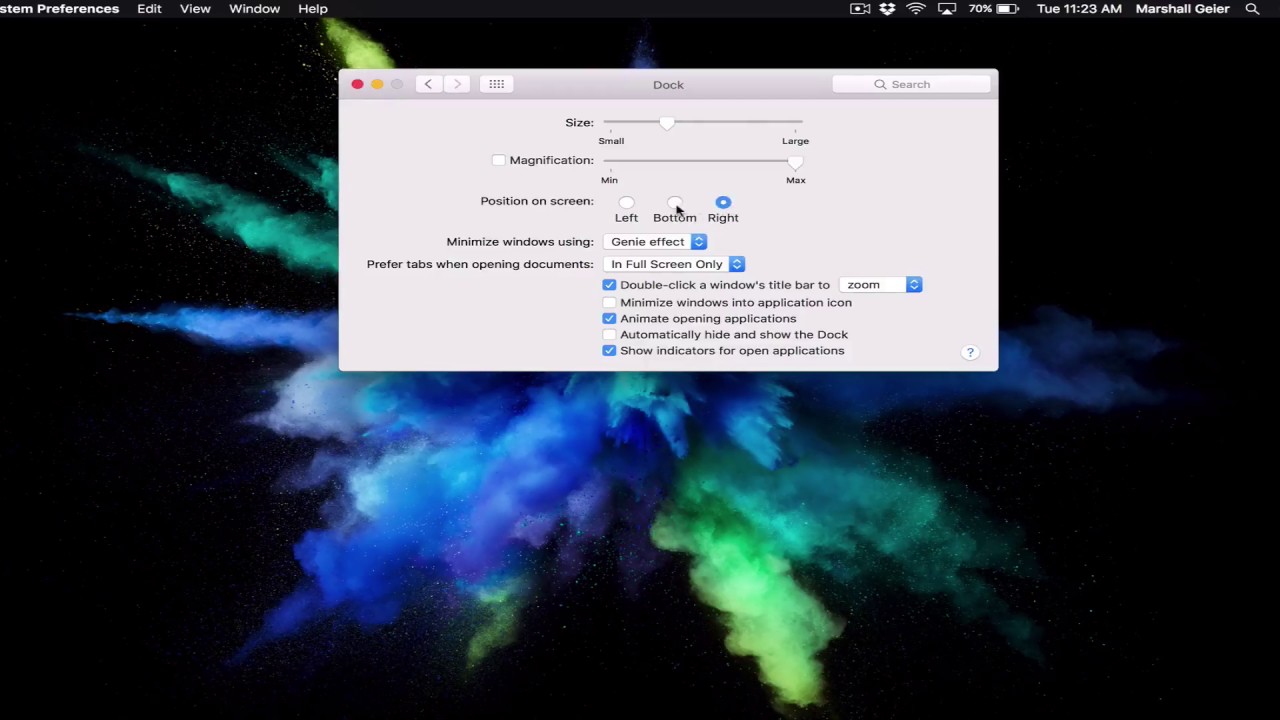Select Right dock position

723,202
